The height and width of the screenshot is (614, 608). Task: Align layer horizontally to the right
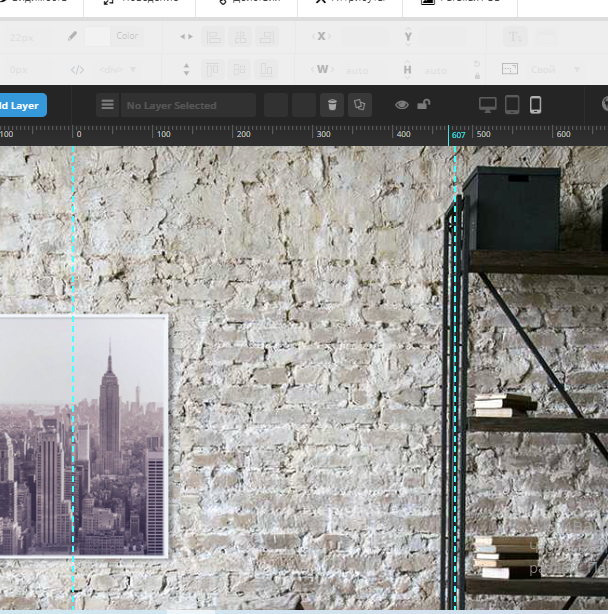[x=267, y=37]
